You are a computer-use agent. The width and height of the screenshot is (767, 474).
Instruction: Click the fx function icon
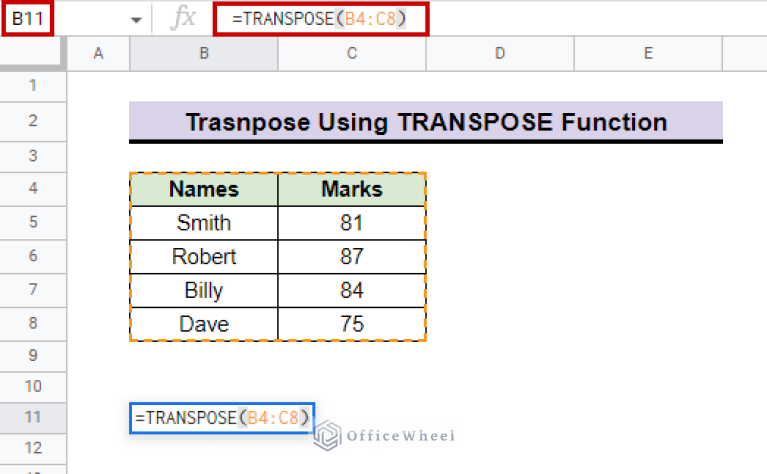tap(183, 19)
